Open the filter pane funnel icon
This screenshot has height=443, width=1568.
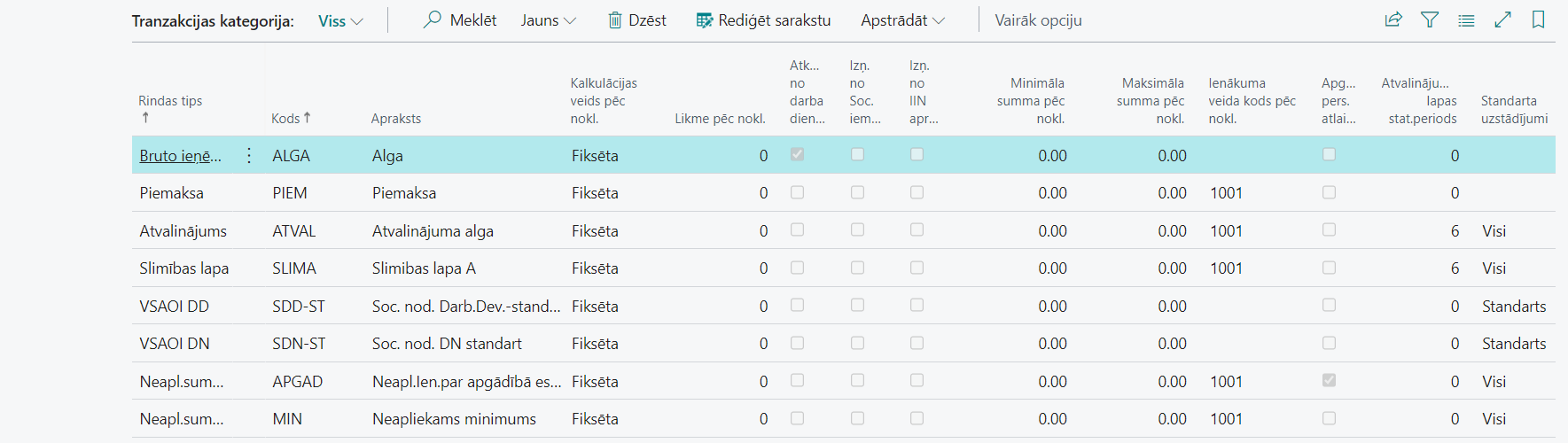click(x=1430, y=19)
